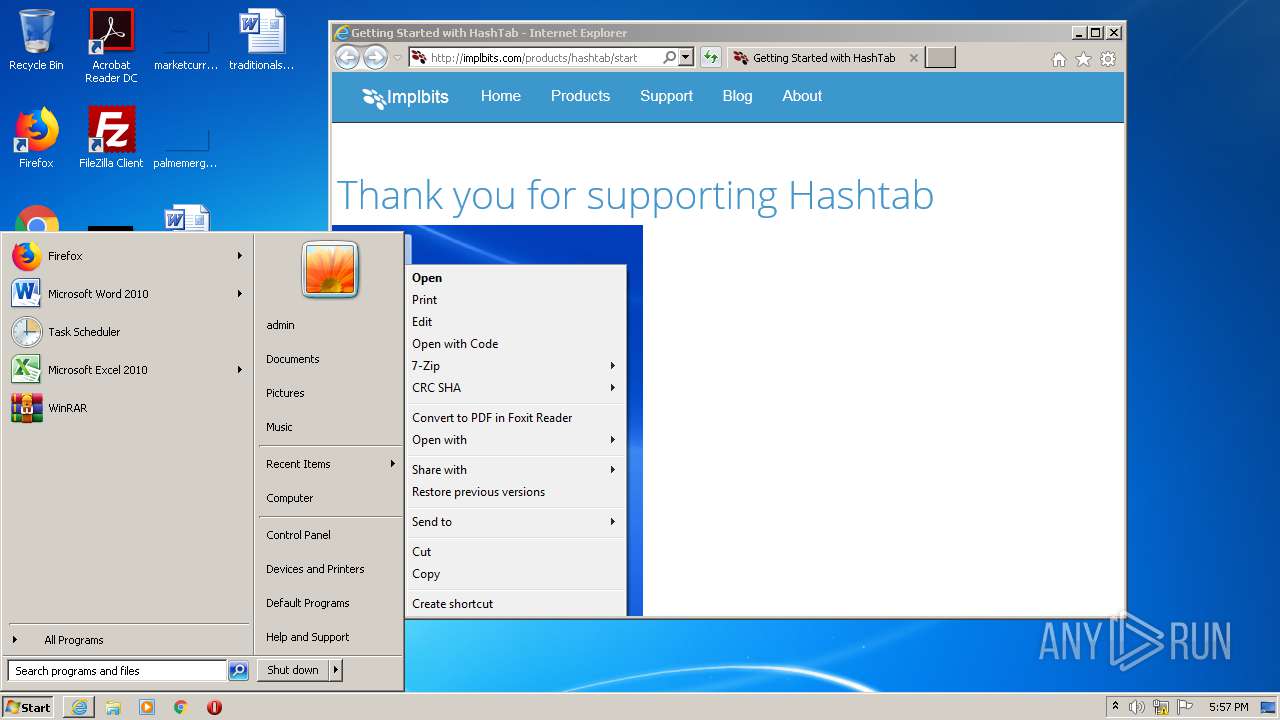This screenshot has width=1280, height=720.
Task: Click Search programs and files field
Action: pos(117,671)
